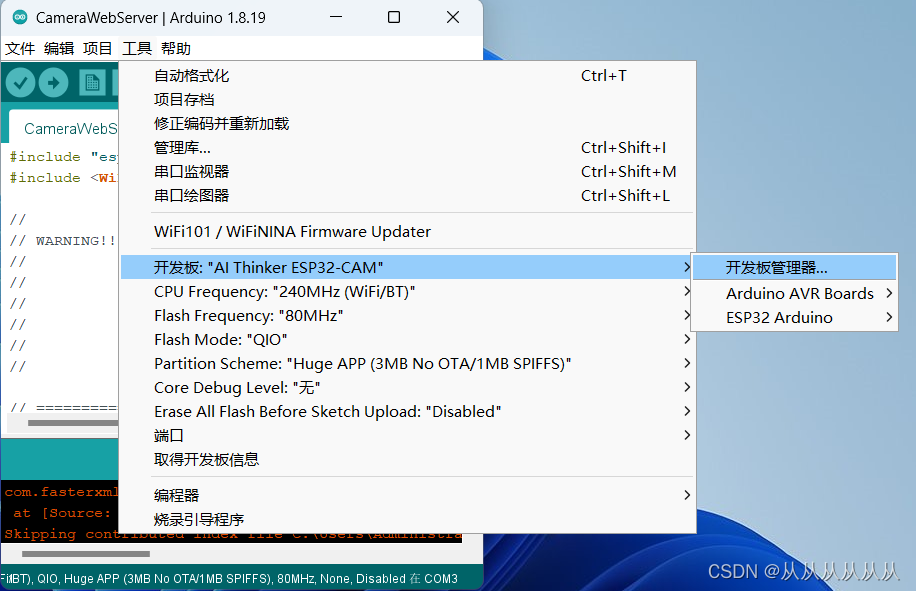916x591 pixels.
Task: Click the com.fasterxml console error line
Action: [x=61, y=492]
